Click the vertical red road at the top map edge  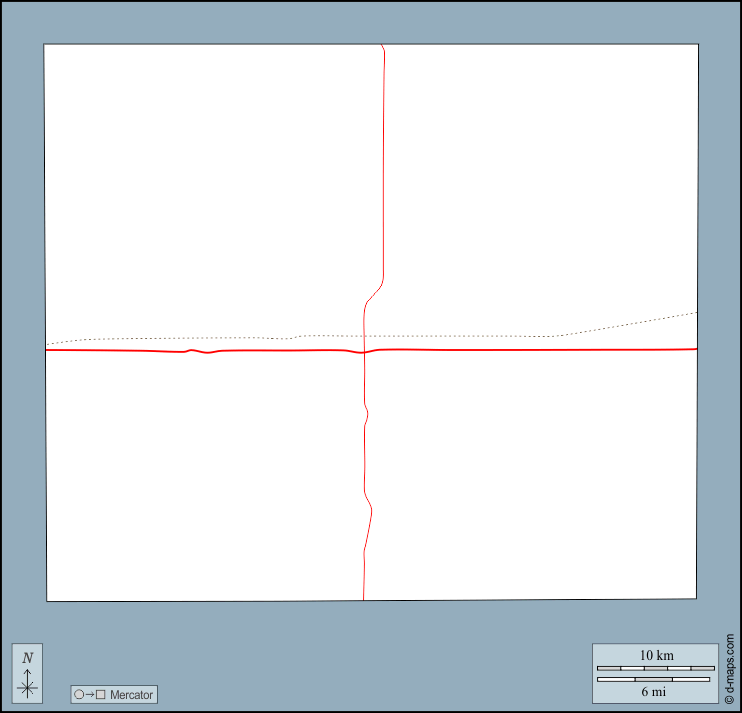(383, 48)
